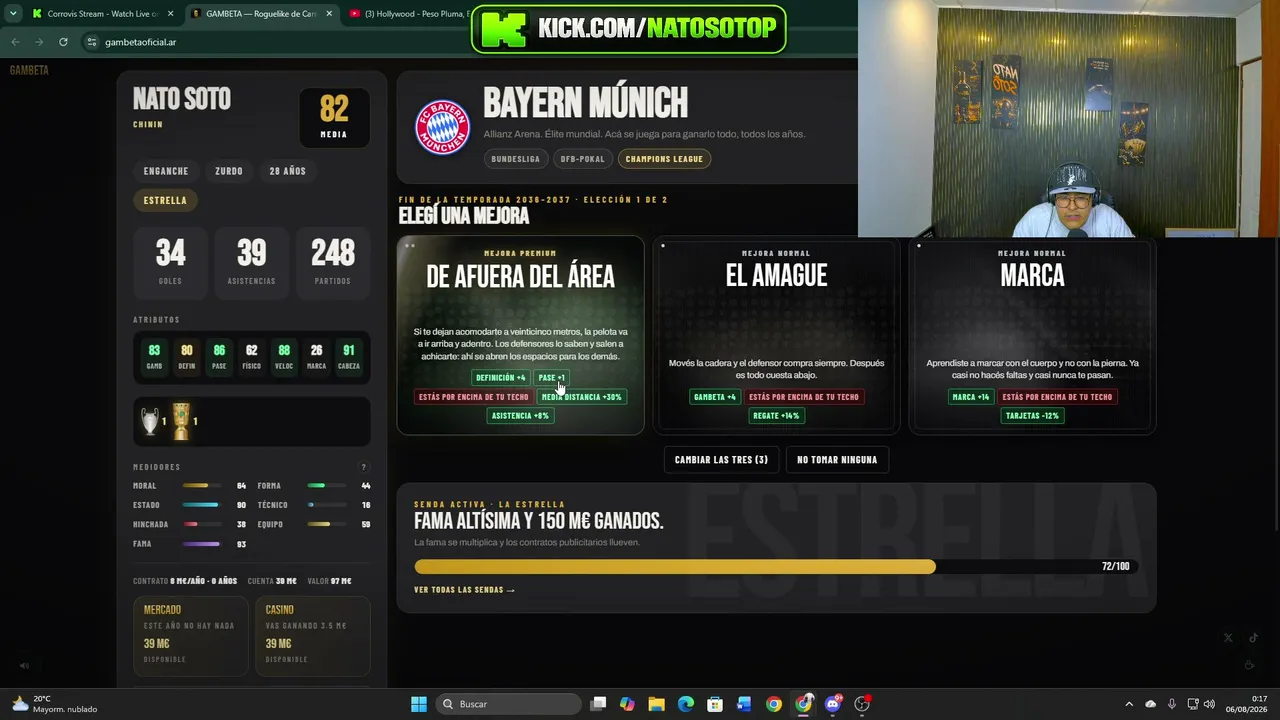Open Task View on the taskbar

click(598, 704)
